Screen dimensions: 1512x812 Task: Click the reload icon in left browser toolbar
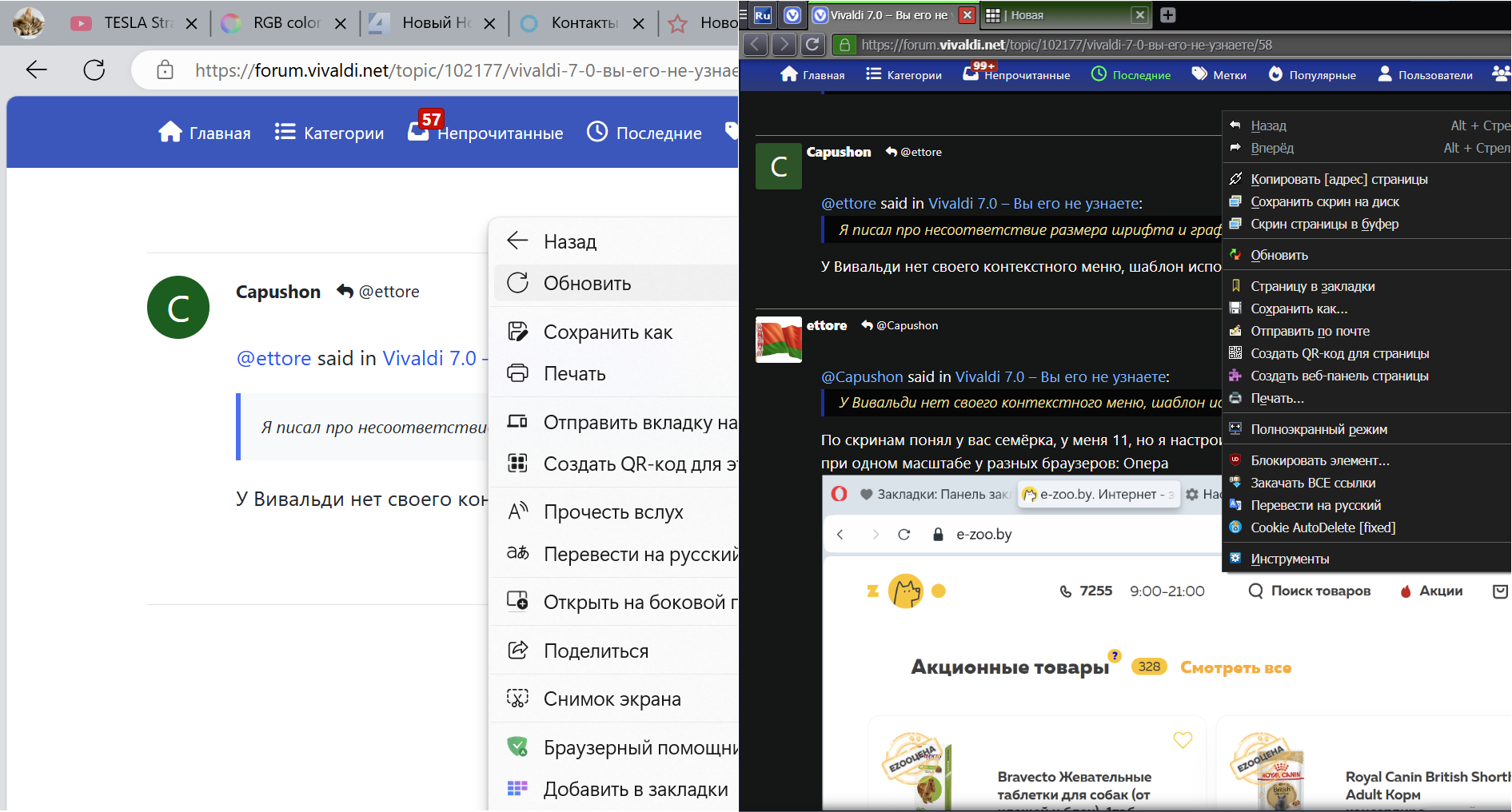[94, 70]
